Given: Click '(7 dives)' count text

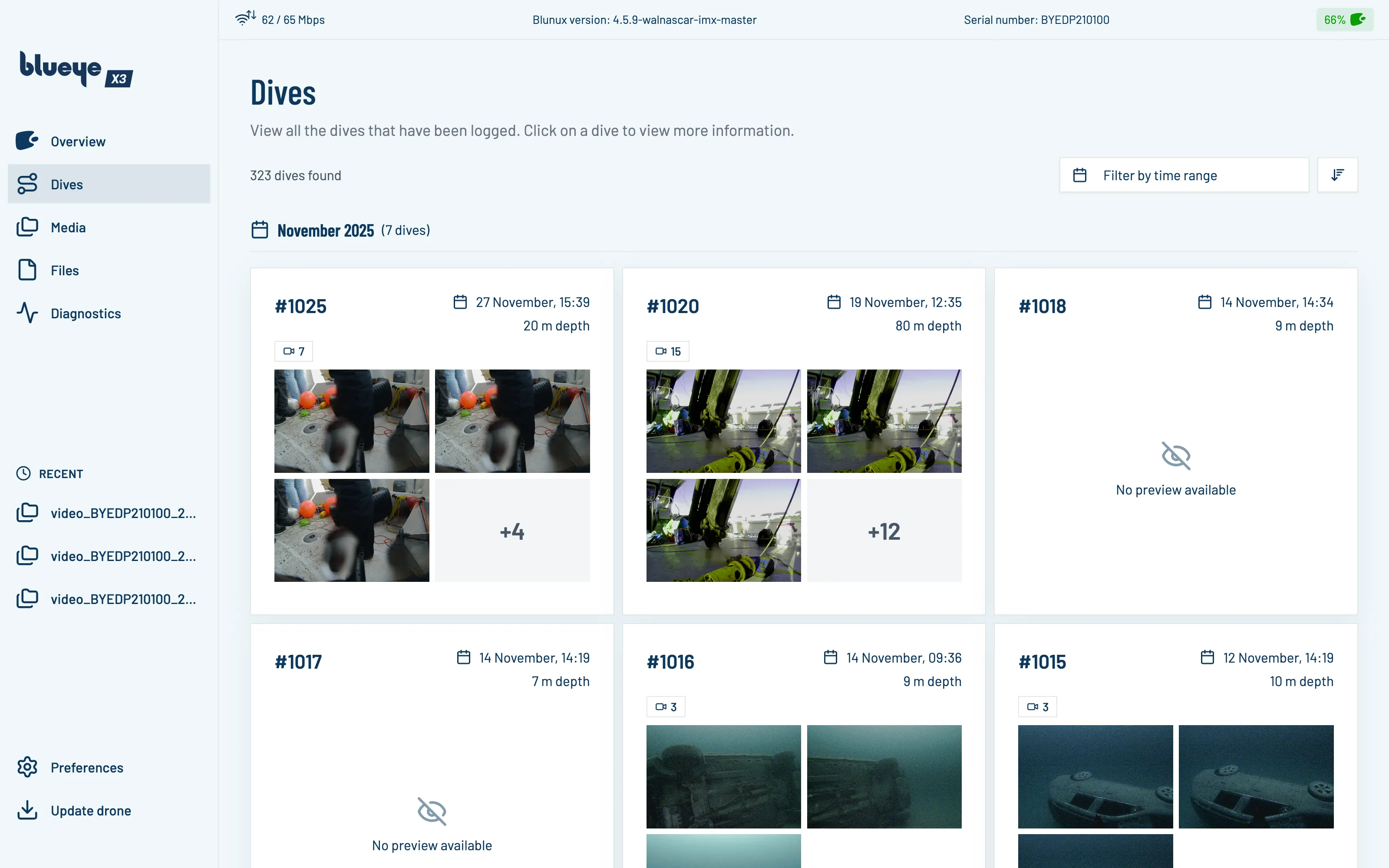Looking at the screenshot, I should click(x=405, y=230).
